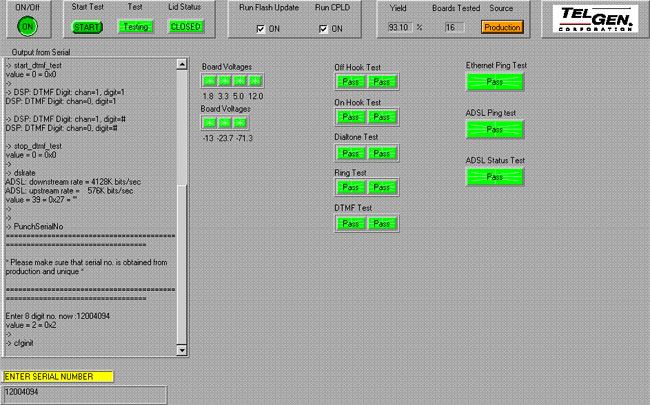This screenshot has width=650, height=405.
Task: Click 'Enter 8 digit no. now :12004094' line
Action: point(58,316)
